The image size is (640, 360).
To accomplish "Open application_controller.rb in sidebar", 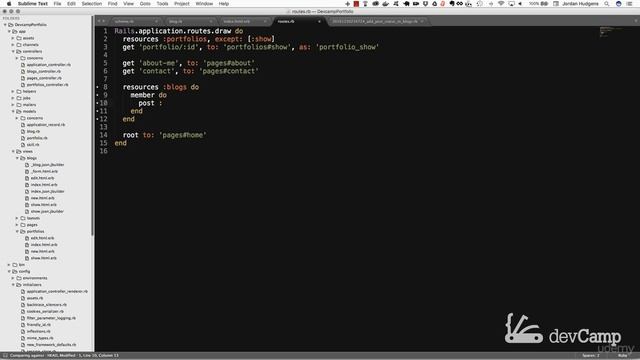I will [49, 64].
